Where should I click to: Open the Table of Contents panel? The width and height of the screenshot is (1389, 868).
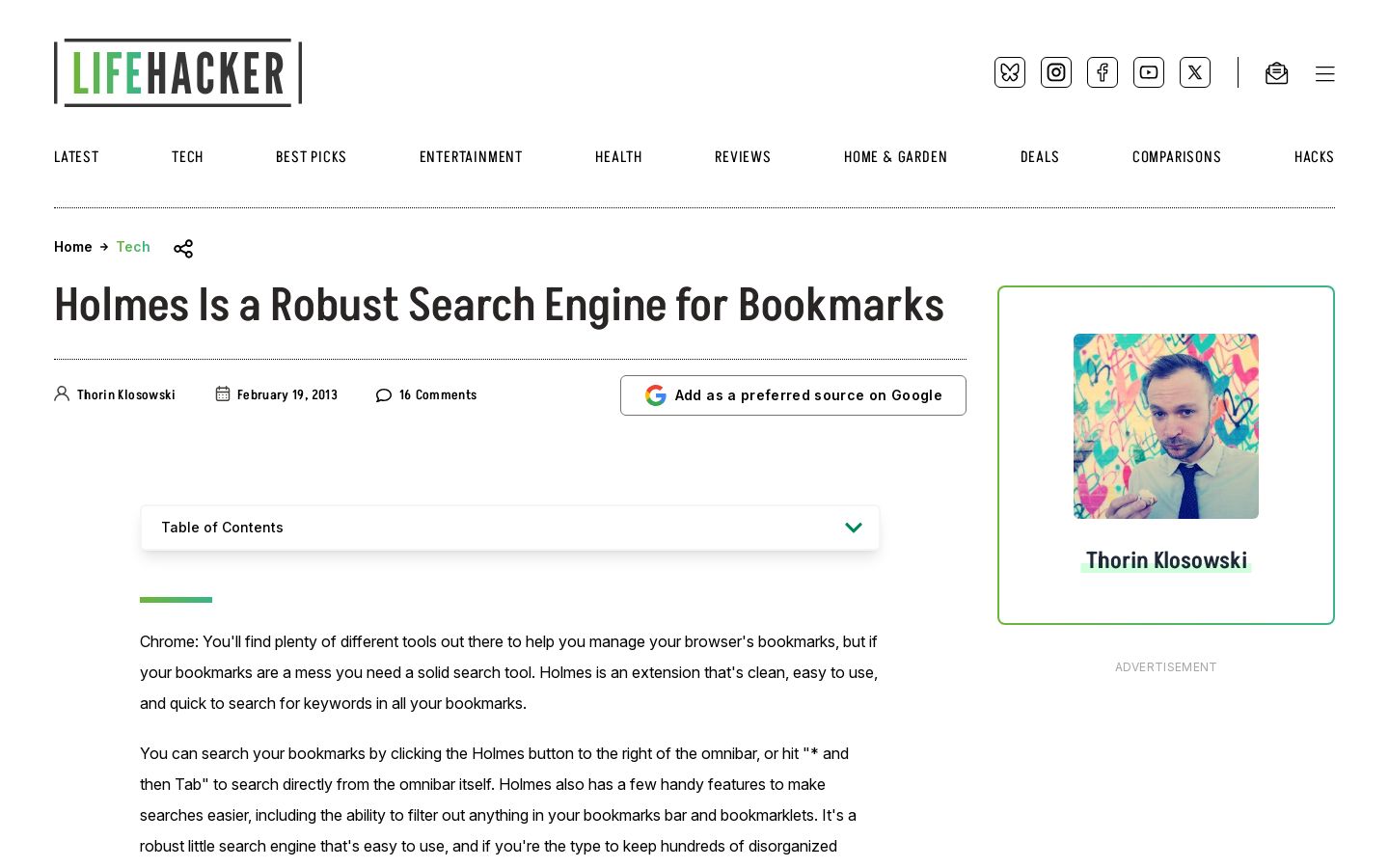510,528
